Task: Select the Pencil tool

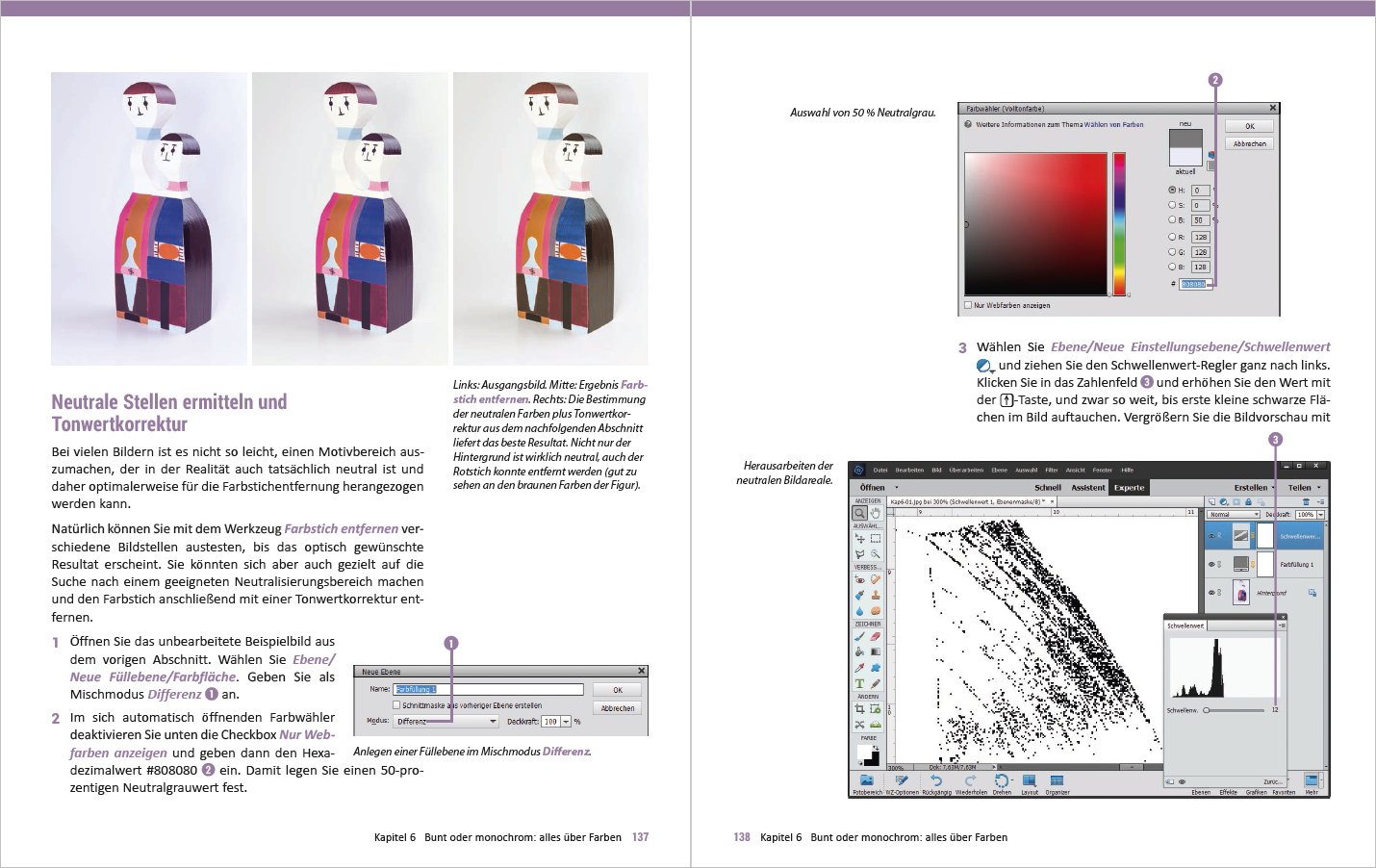Action: [876, 684]
